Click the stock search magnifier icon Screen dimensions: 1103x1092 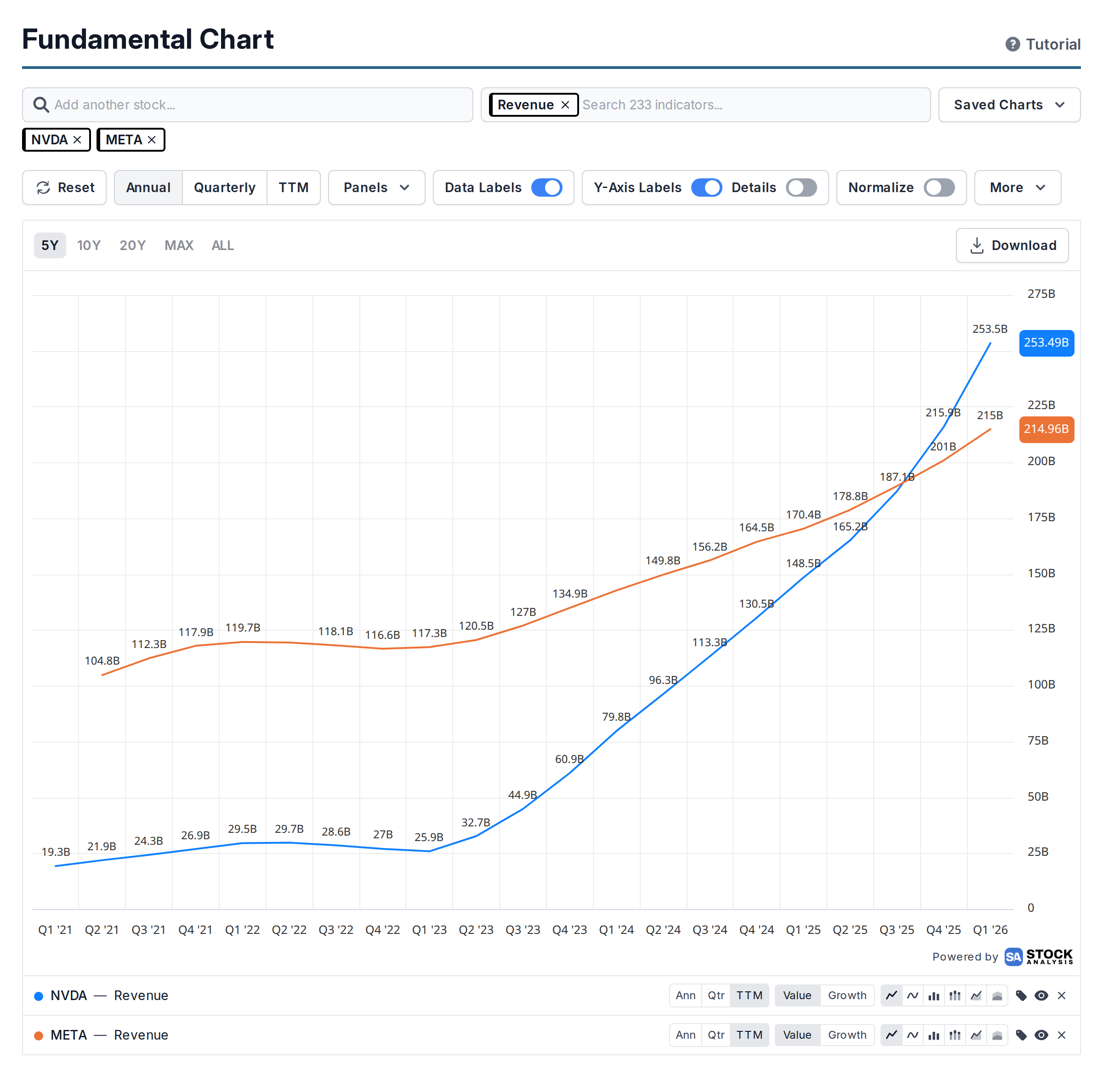(x=40, y=104)
